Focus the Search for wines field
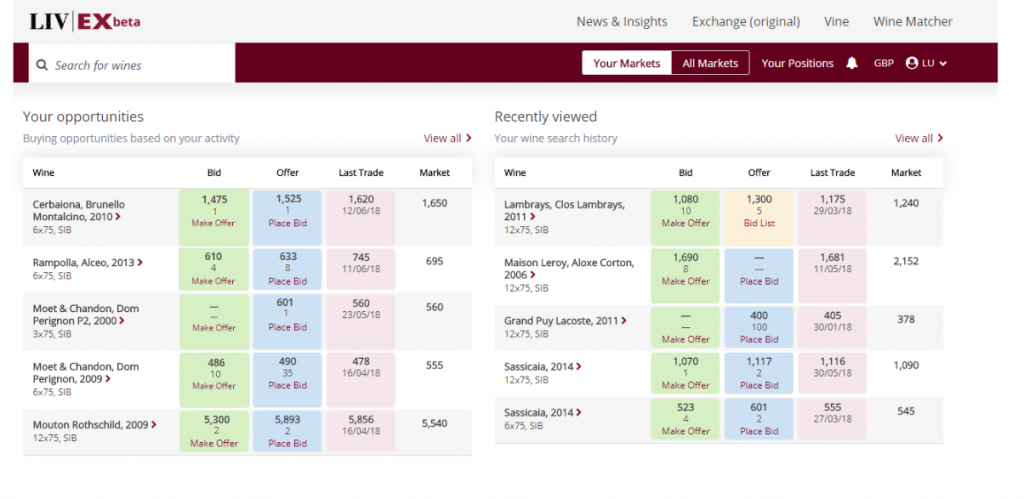The height and width of the screenshot is (499, 1024). pos(132,65)
